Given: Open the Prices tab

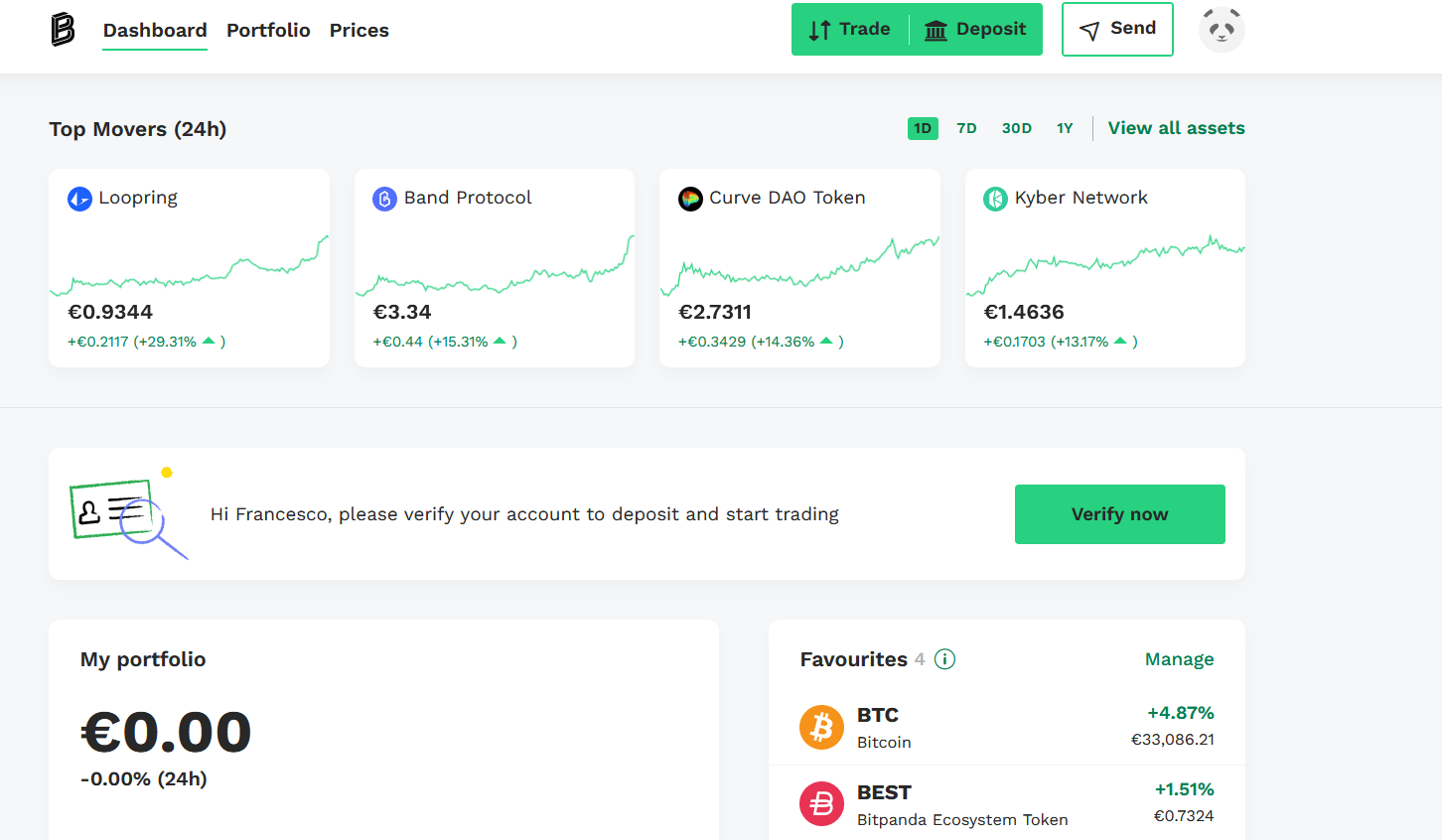Looking at the screenshot, I should click(360, 31).
